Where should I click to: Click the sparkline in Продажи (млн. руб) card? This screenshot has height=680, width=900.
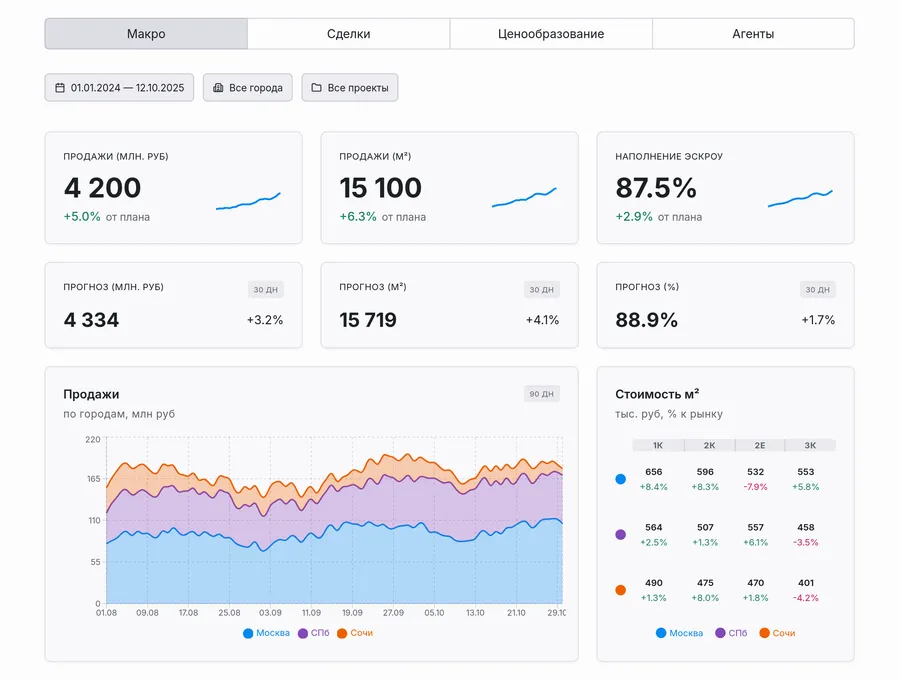pyautogui.click(x=248, y=201)
